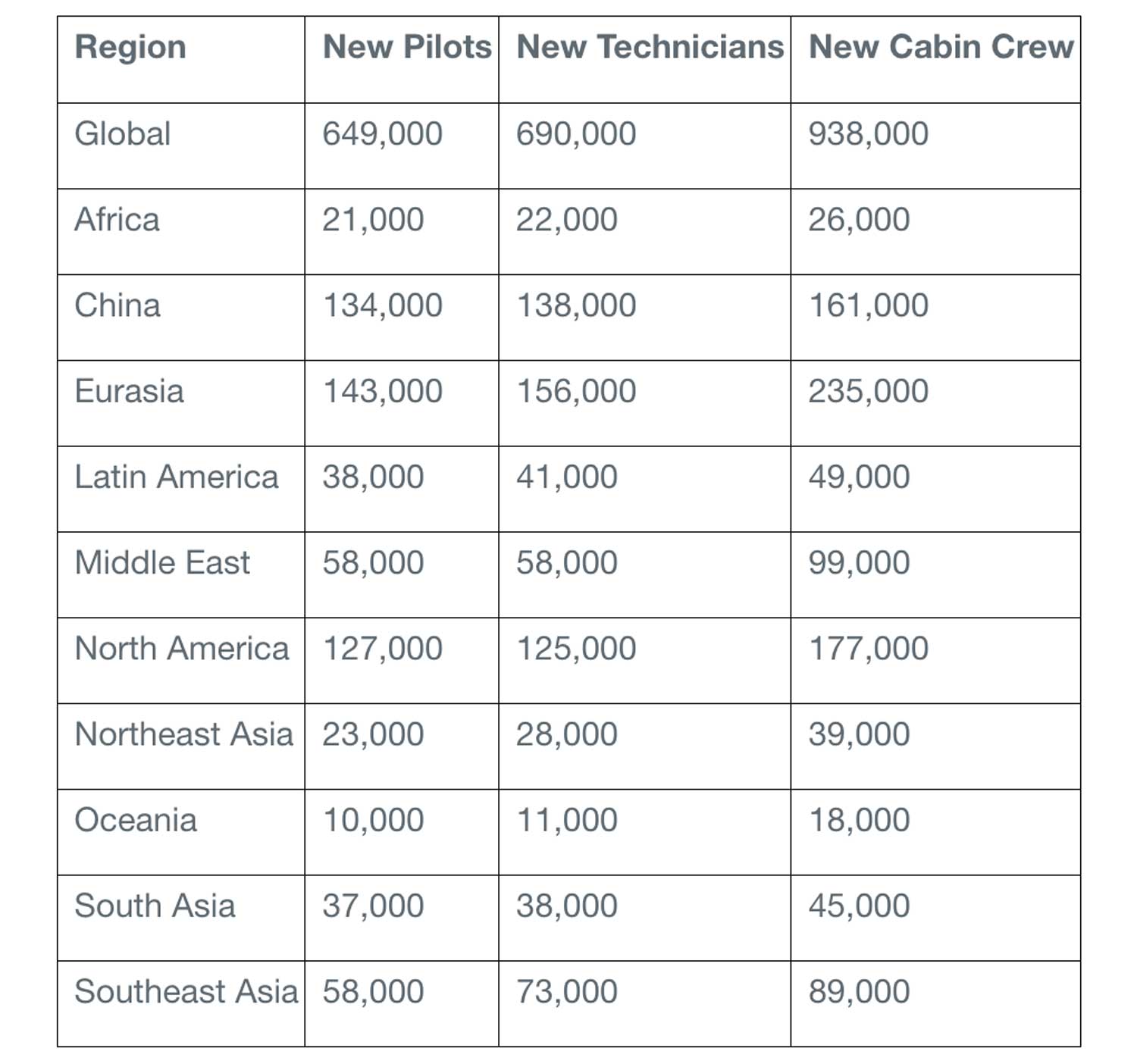
Task: Click the New Pilots column header
Action: pos(407,47)
